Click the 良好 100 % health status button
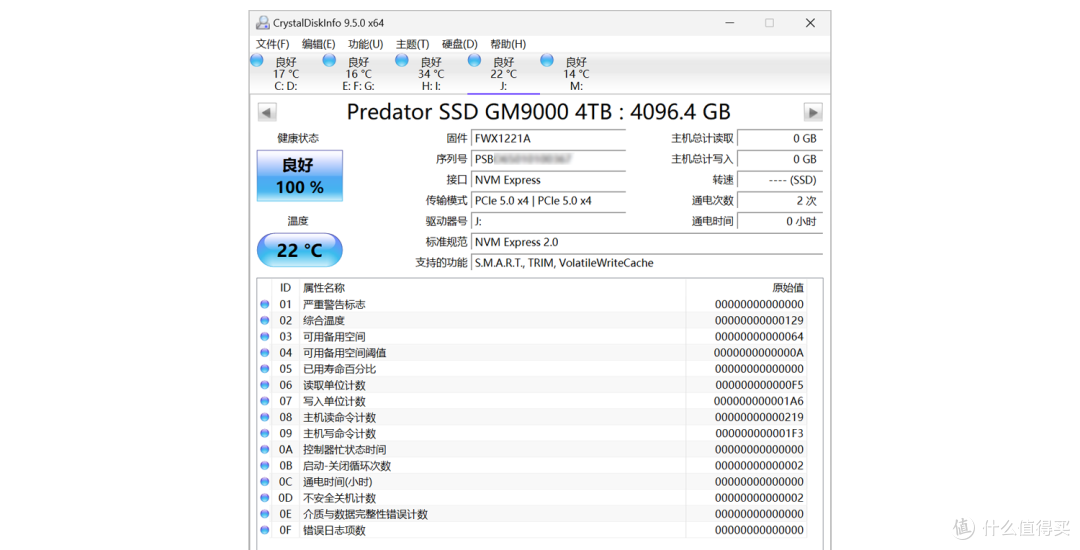 300,176
